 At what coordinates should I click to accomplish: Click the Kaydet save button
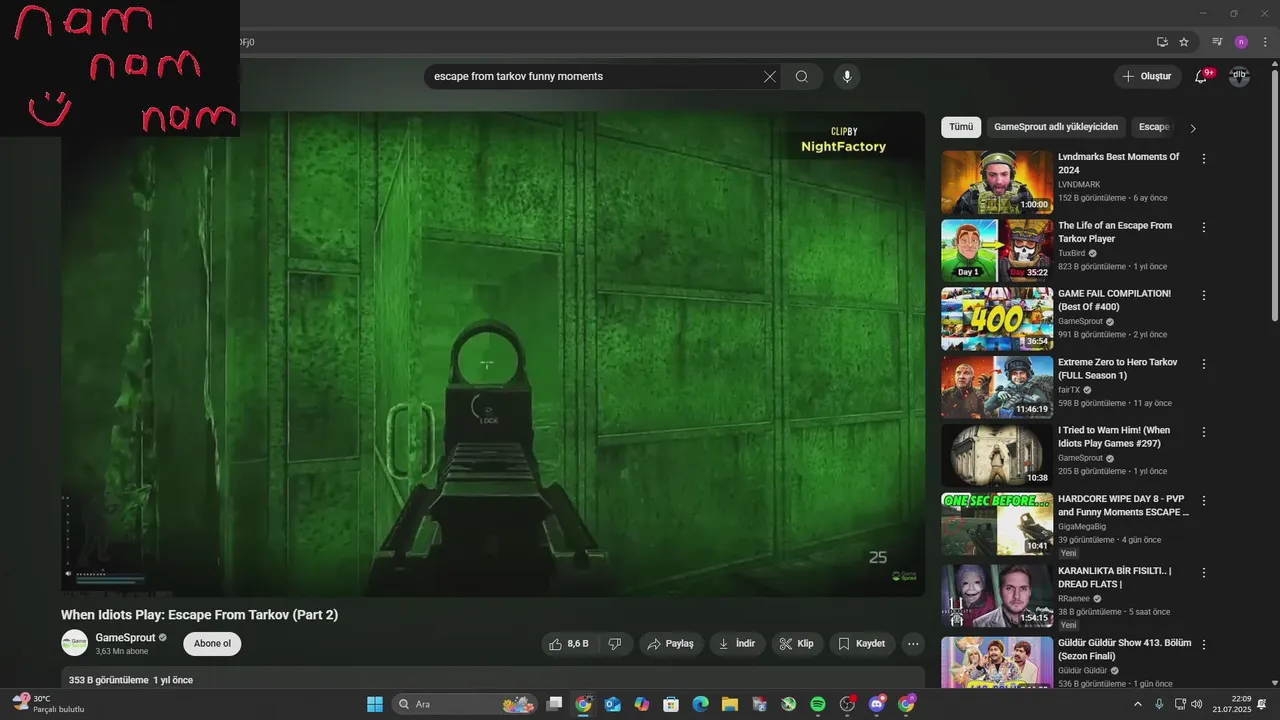click(x=862, y=644)
